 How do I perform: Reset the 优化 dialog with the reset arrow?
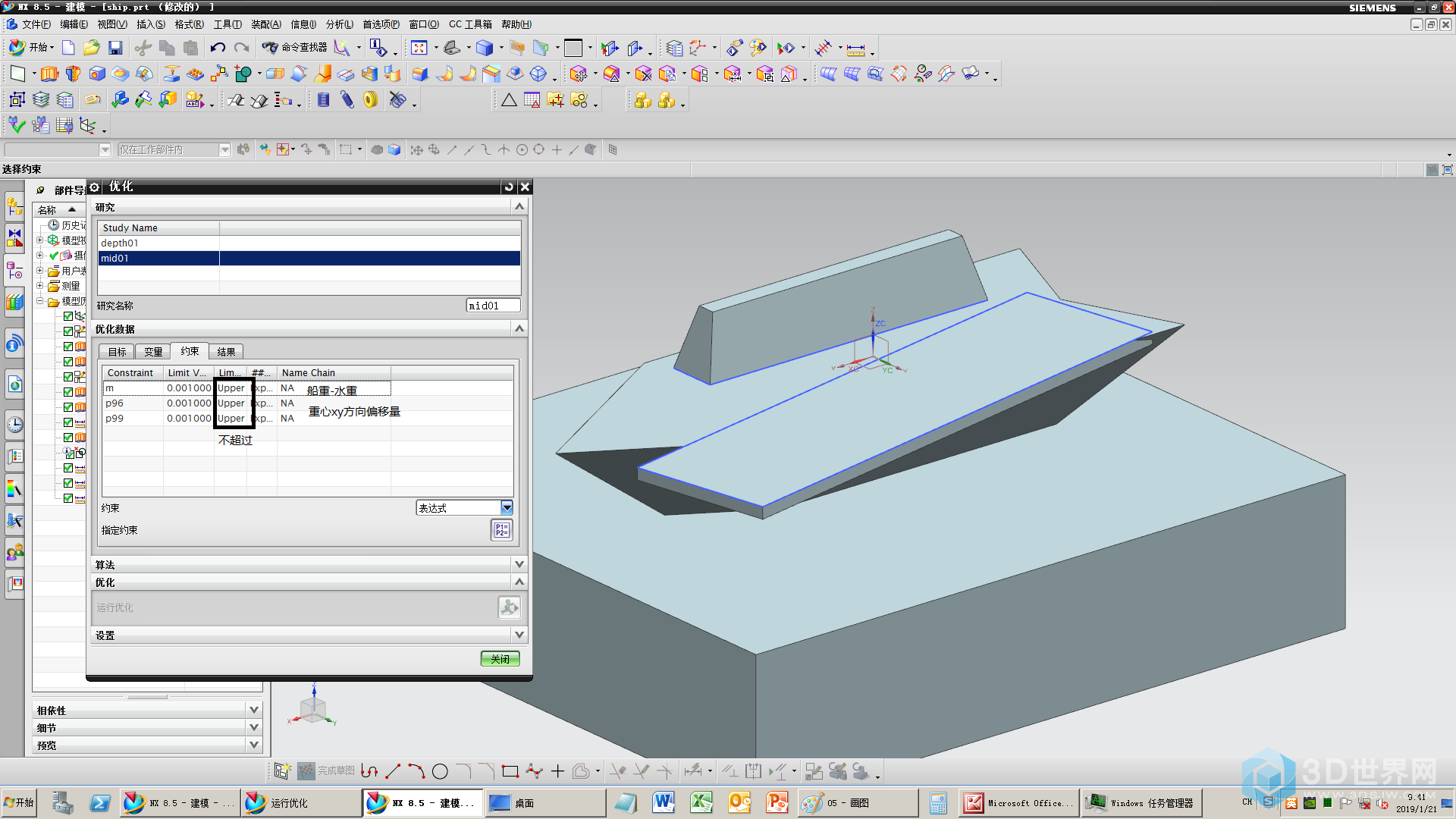click(508, 187)
